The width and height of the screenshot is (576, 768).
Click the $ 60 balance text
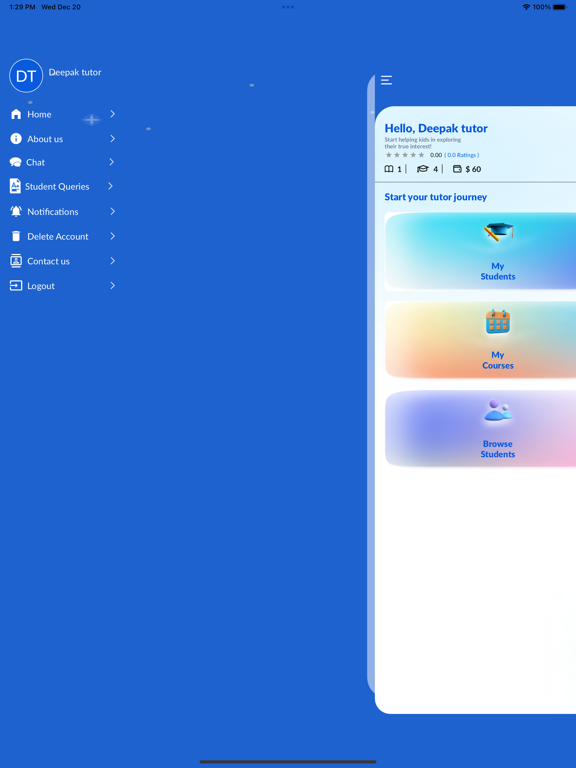click(x=473, y=169)
